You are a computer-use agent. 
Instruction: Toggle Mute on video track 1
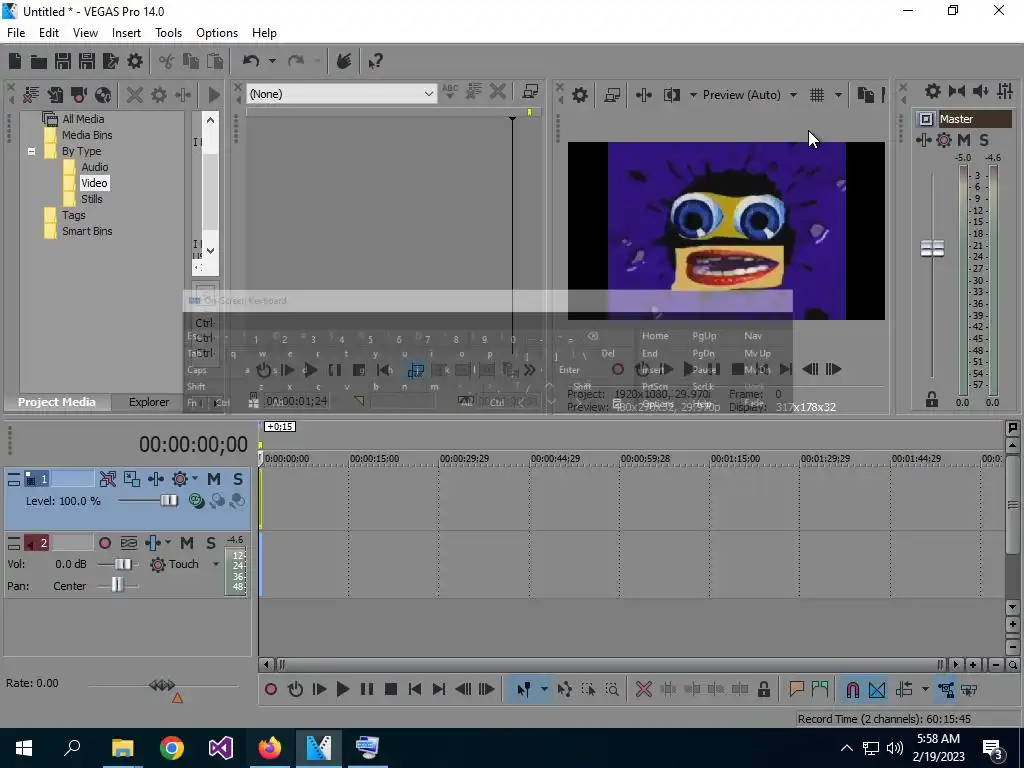coord(214,479)
